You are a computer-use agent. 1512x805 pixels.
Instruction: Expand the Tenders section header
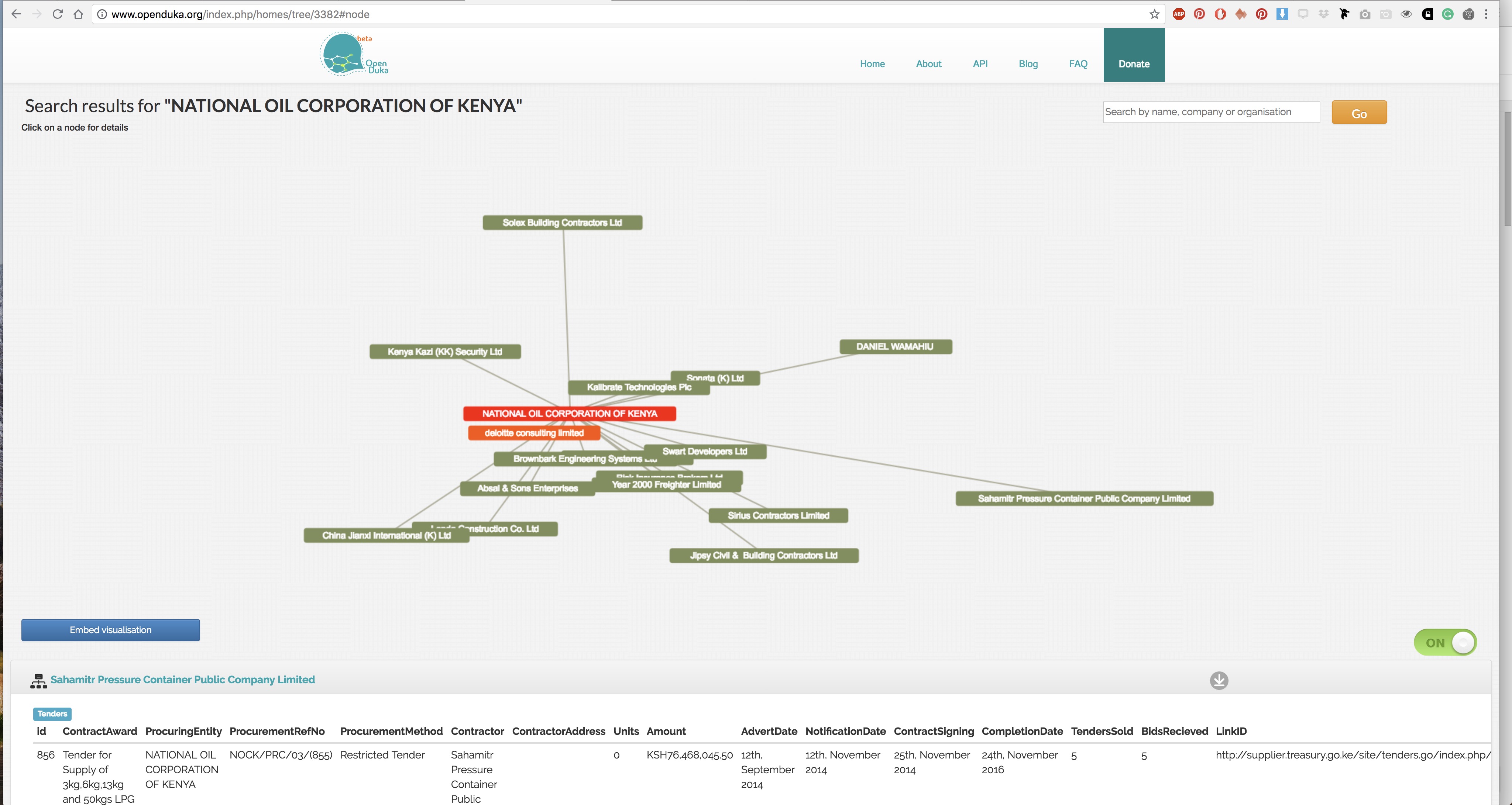pos(52,713)
